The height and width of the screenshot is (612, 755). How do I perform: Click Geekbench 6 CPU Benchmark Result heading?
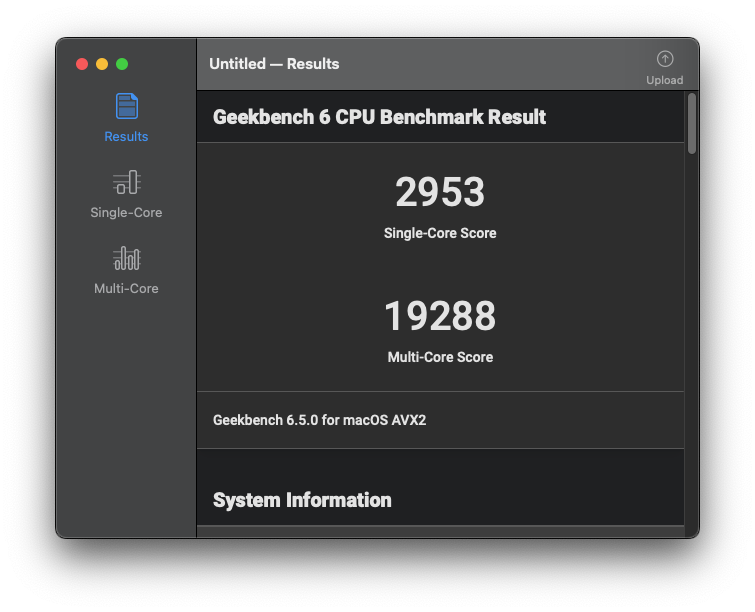pyautogui.click(x=379, y=117)
